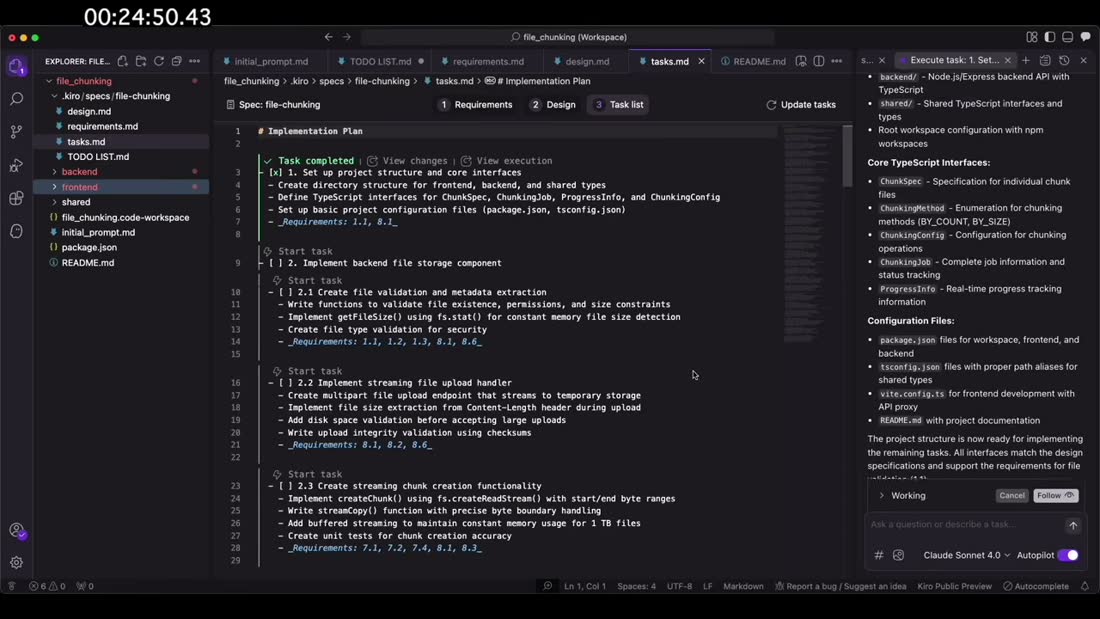Toggle the bottom panel layout icon

coord(1068,36)
